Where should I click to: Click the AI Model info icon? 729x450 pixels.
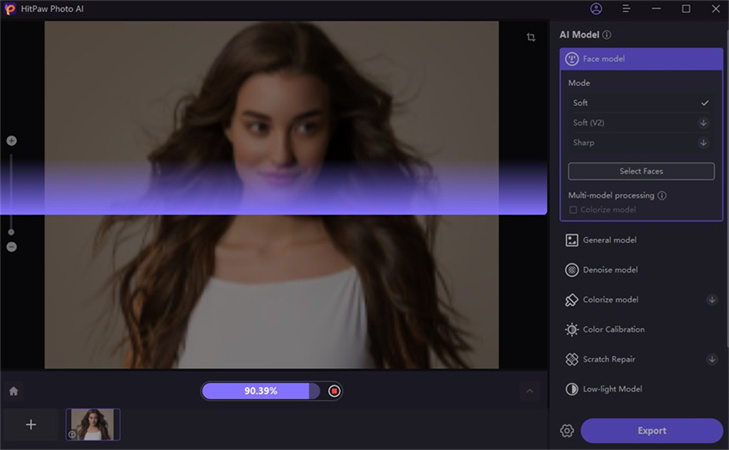click(607, 35)
